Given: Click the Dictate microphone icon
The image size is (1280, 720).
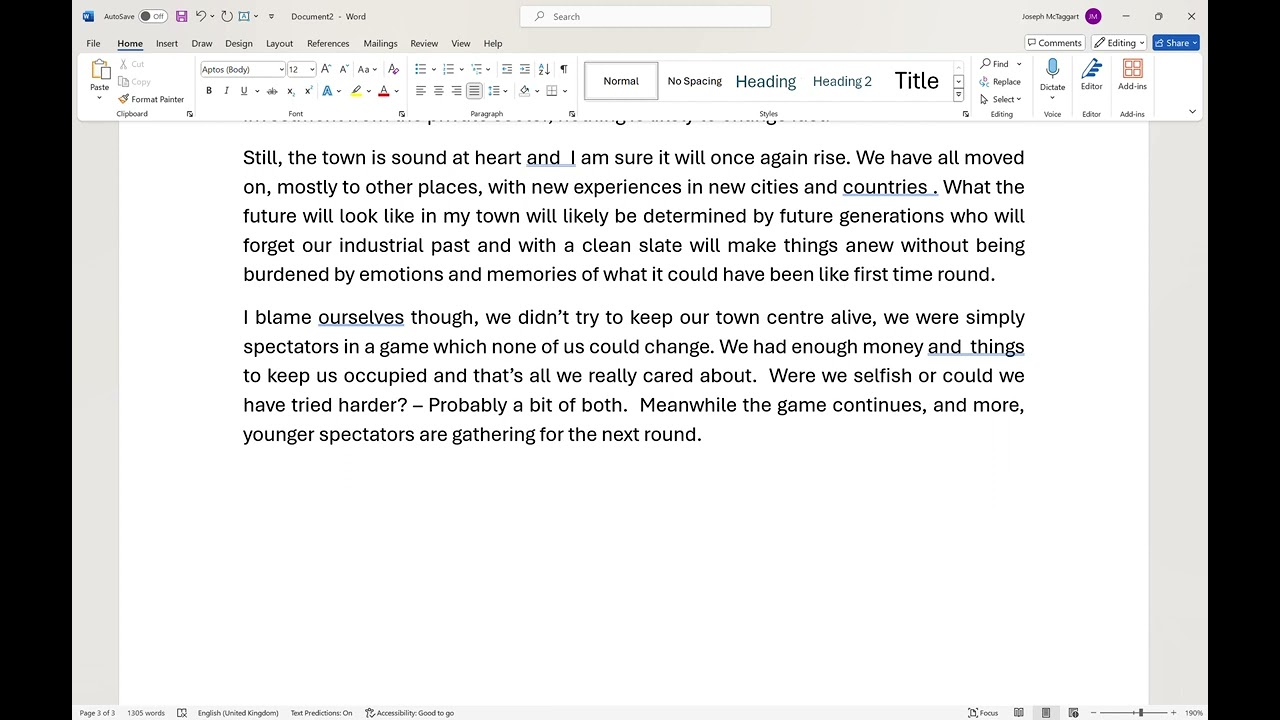Looking at the screenshot, I should click(x=1052, y=68).
